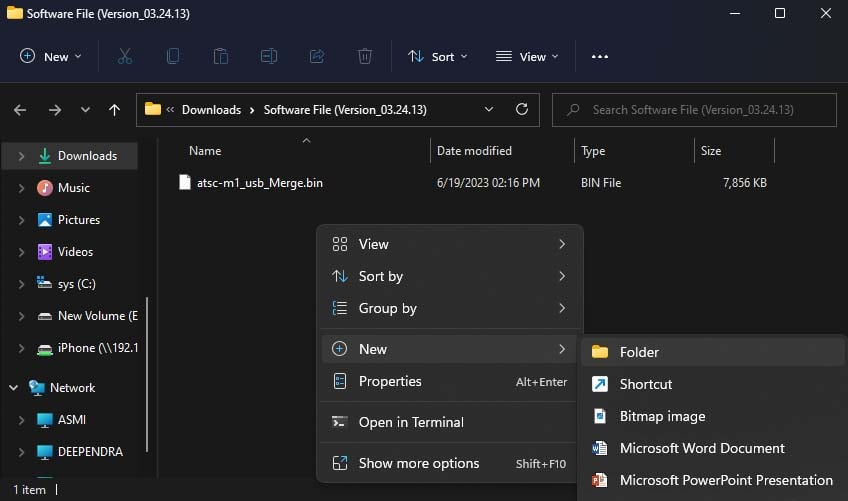The height and width of the screenshot is (501, 848).
Task: Click the Share icon in toolbar
Action: [x=317, y=57]
